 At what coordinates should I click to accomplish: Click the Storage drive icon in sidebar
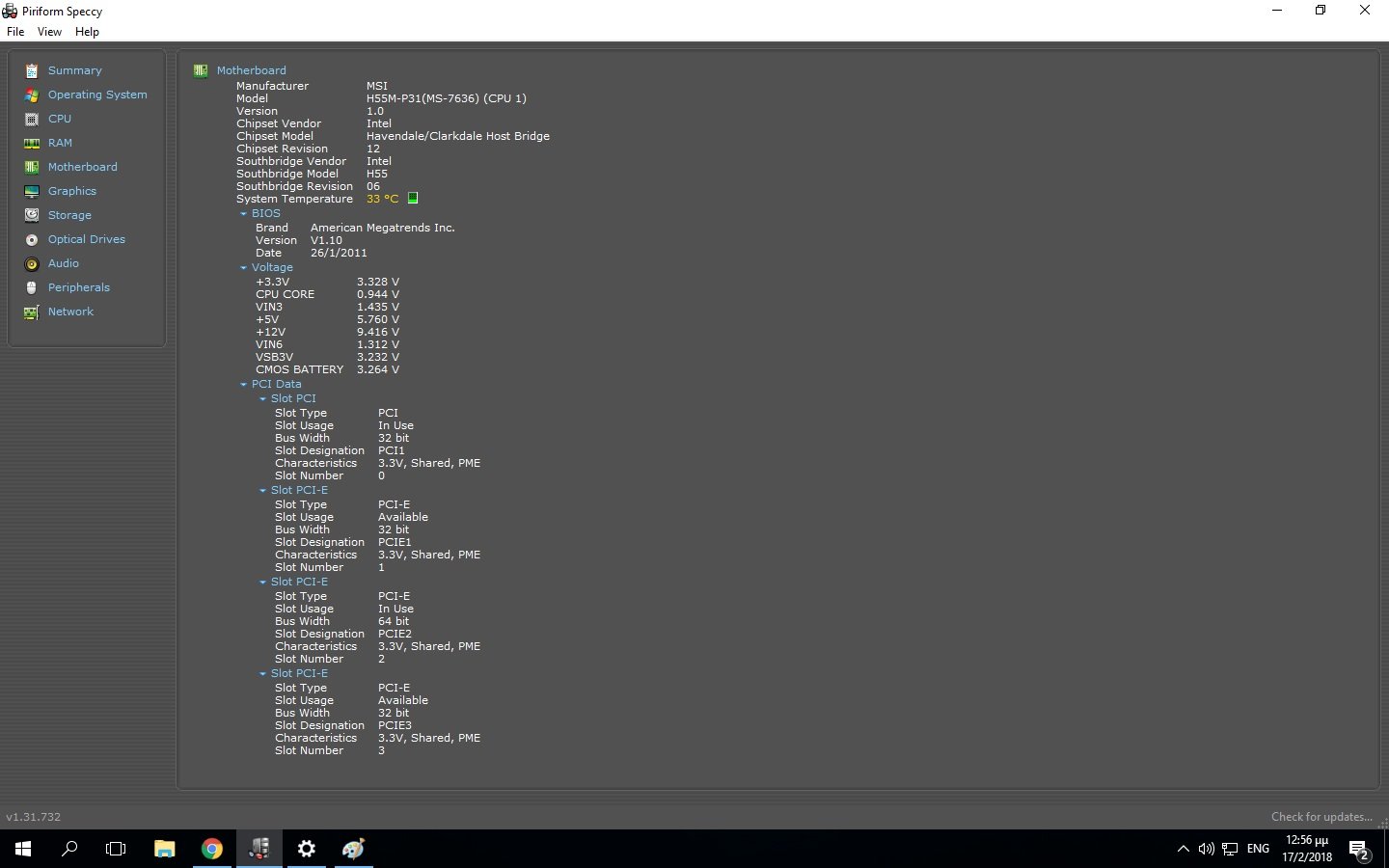31,215
